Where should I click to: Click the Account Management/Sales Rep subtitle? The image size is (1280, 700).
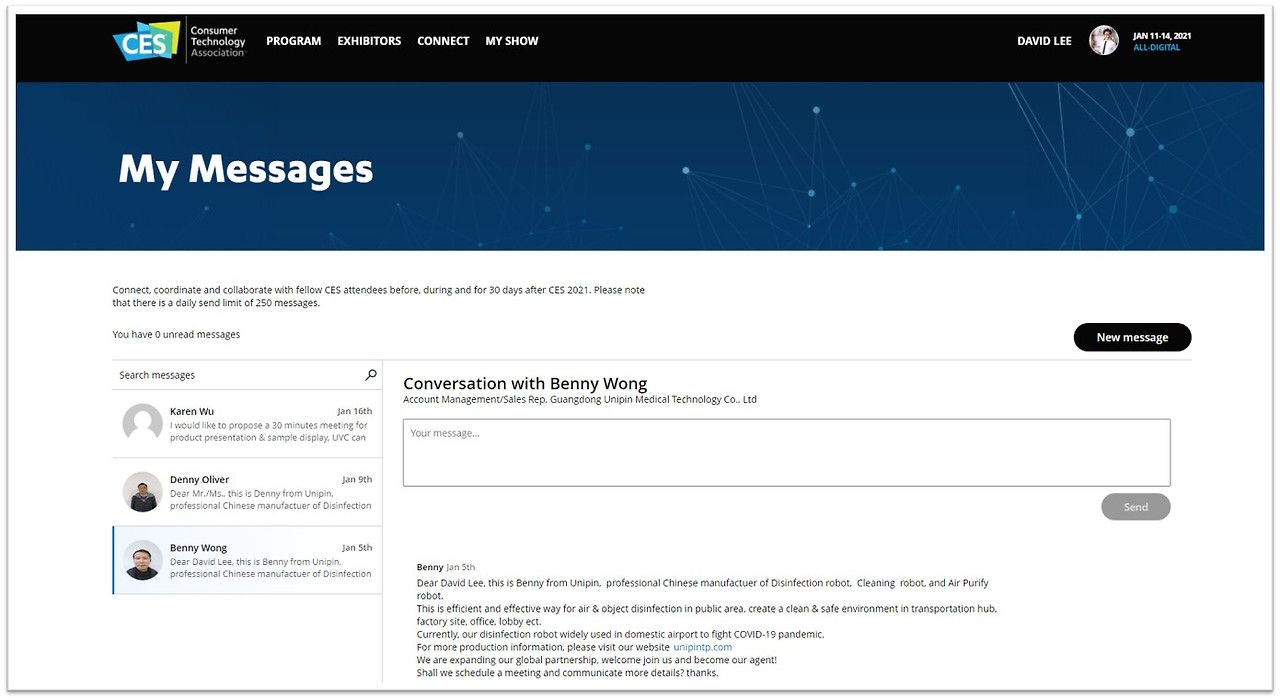point(580,399)
